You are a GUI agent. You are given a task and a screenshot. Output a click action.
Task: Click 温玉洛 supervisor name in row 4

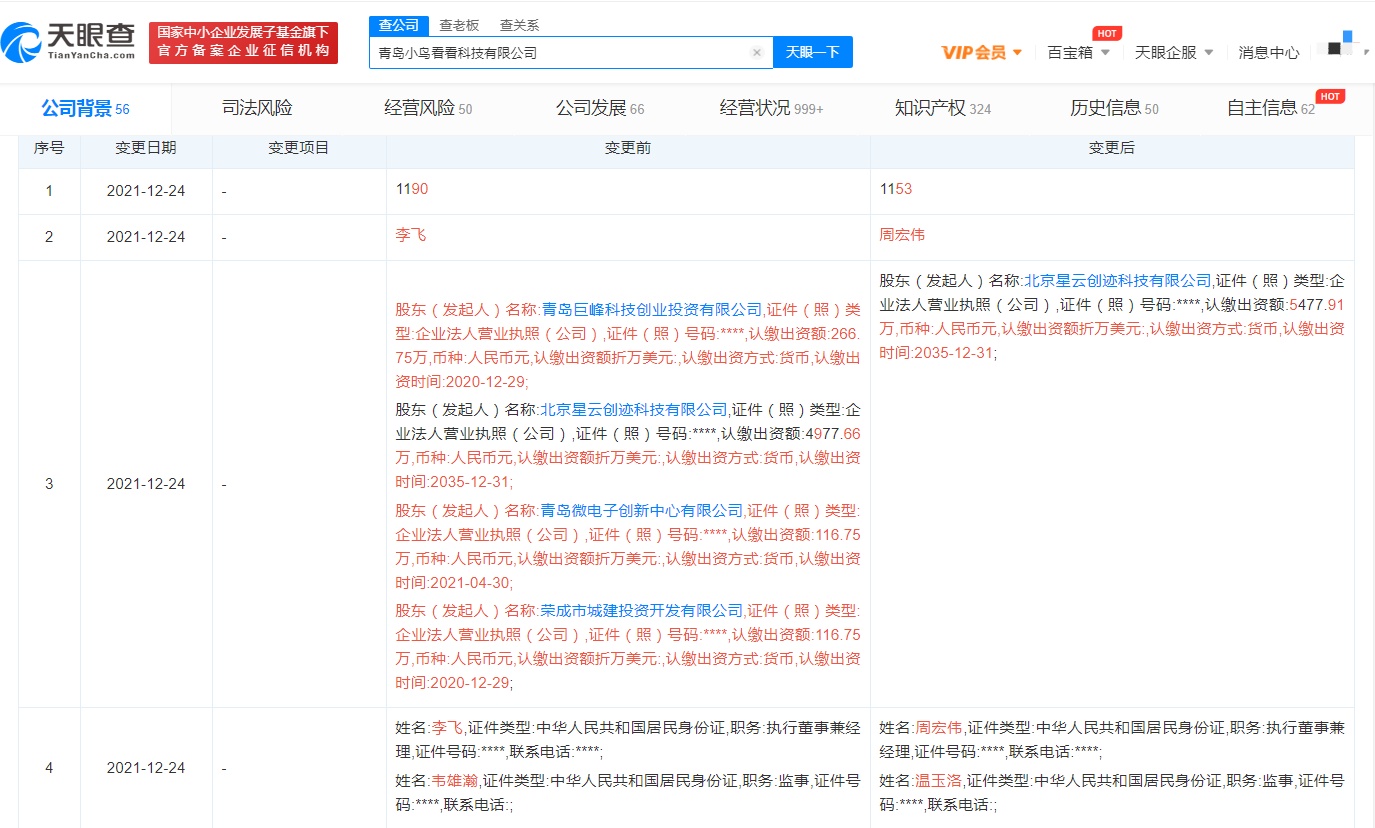pyautogui.click(x=939, y=780)
